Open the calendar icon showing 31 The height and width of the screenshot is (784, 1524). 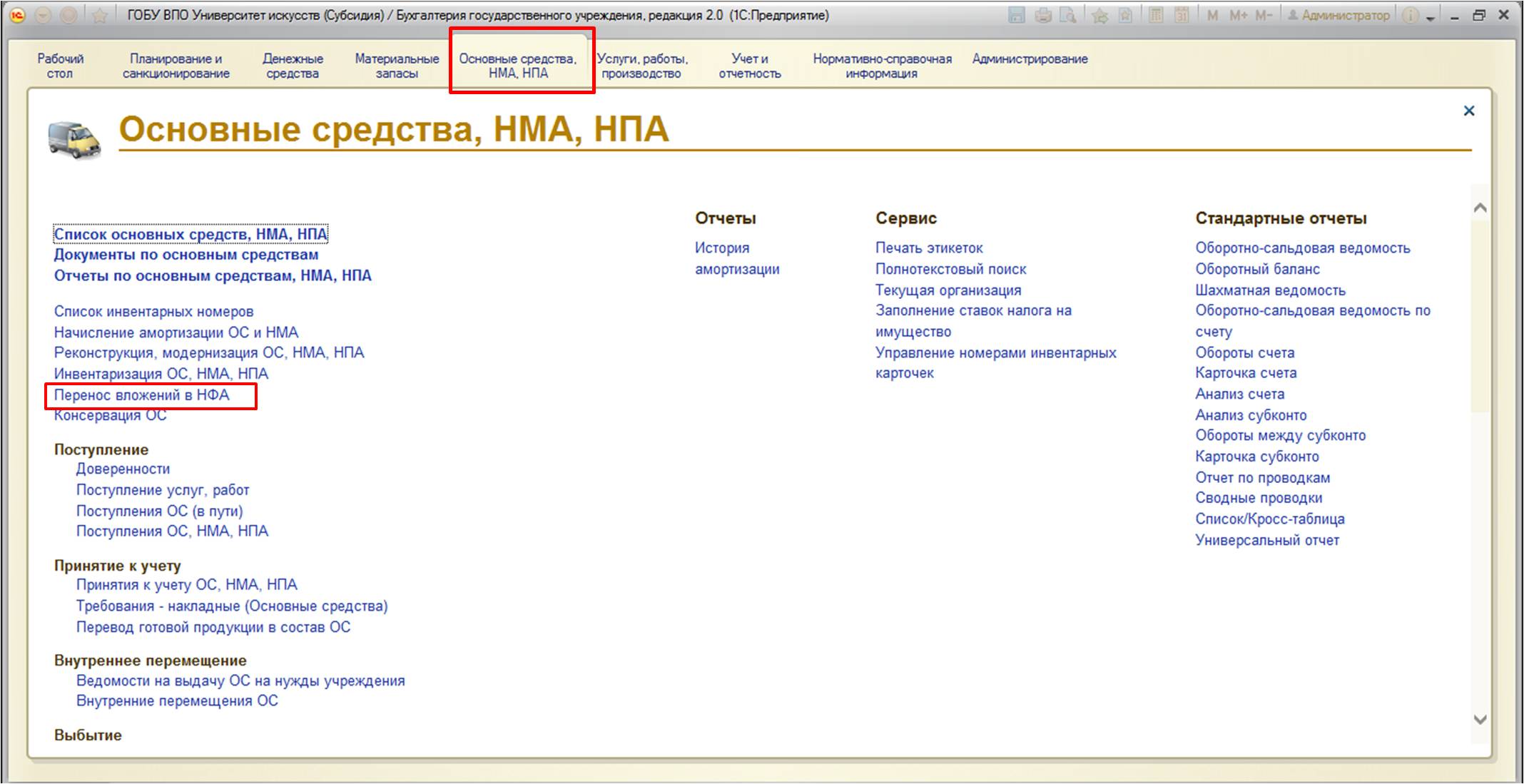(1182, 15)
